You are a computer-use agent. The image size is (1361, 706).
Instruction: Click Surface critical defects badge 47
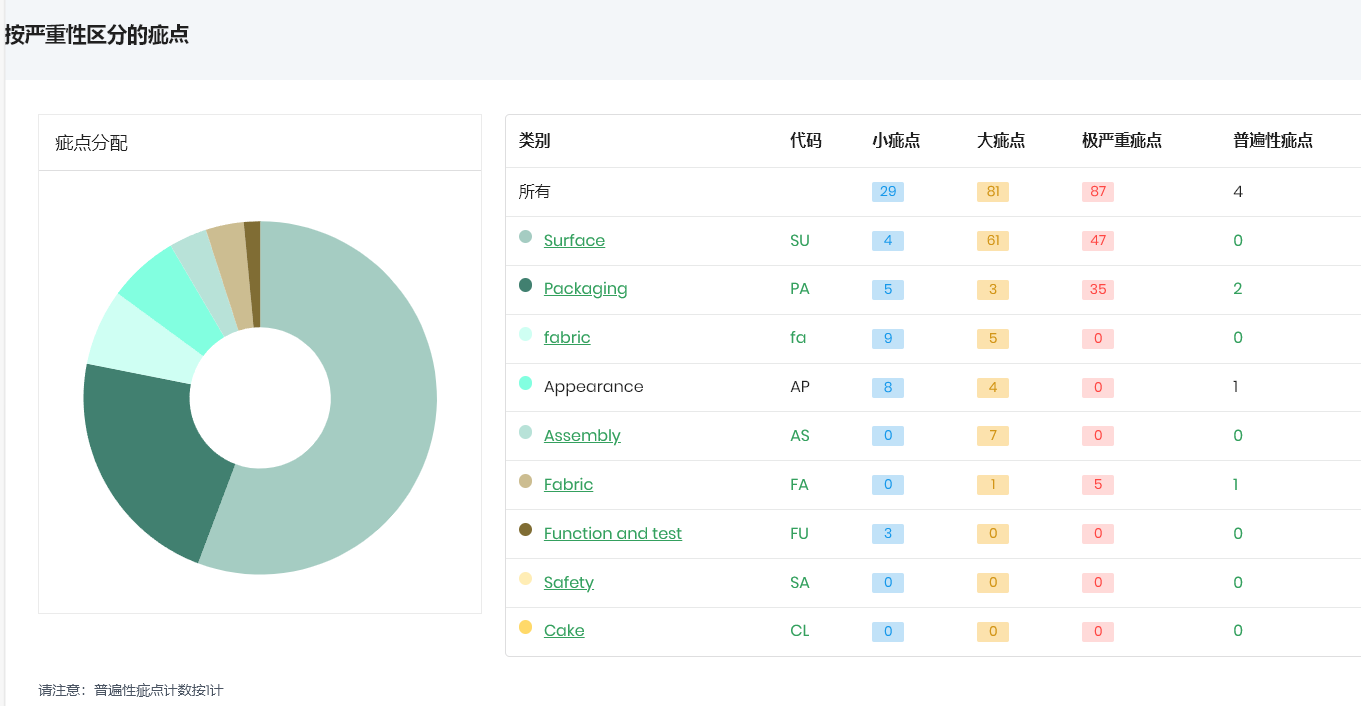tap(1098, 241)
